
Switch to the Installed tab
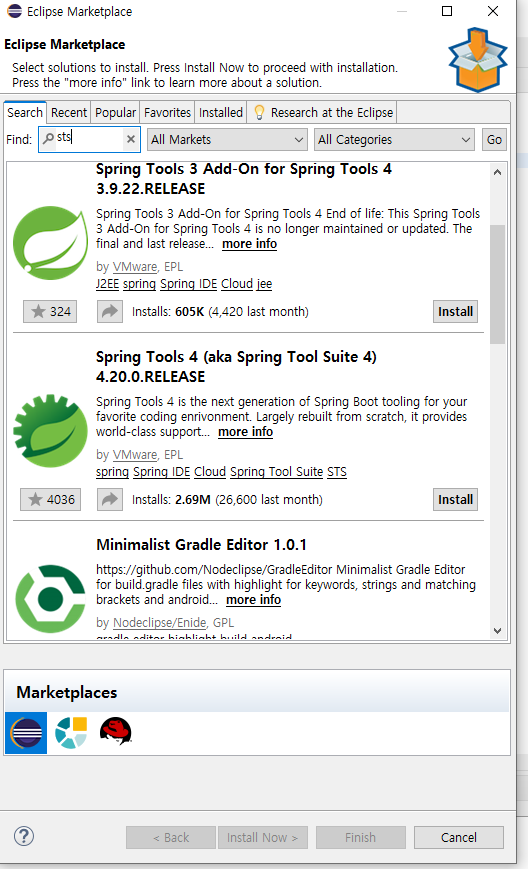tap(221, 113)
